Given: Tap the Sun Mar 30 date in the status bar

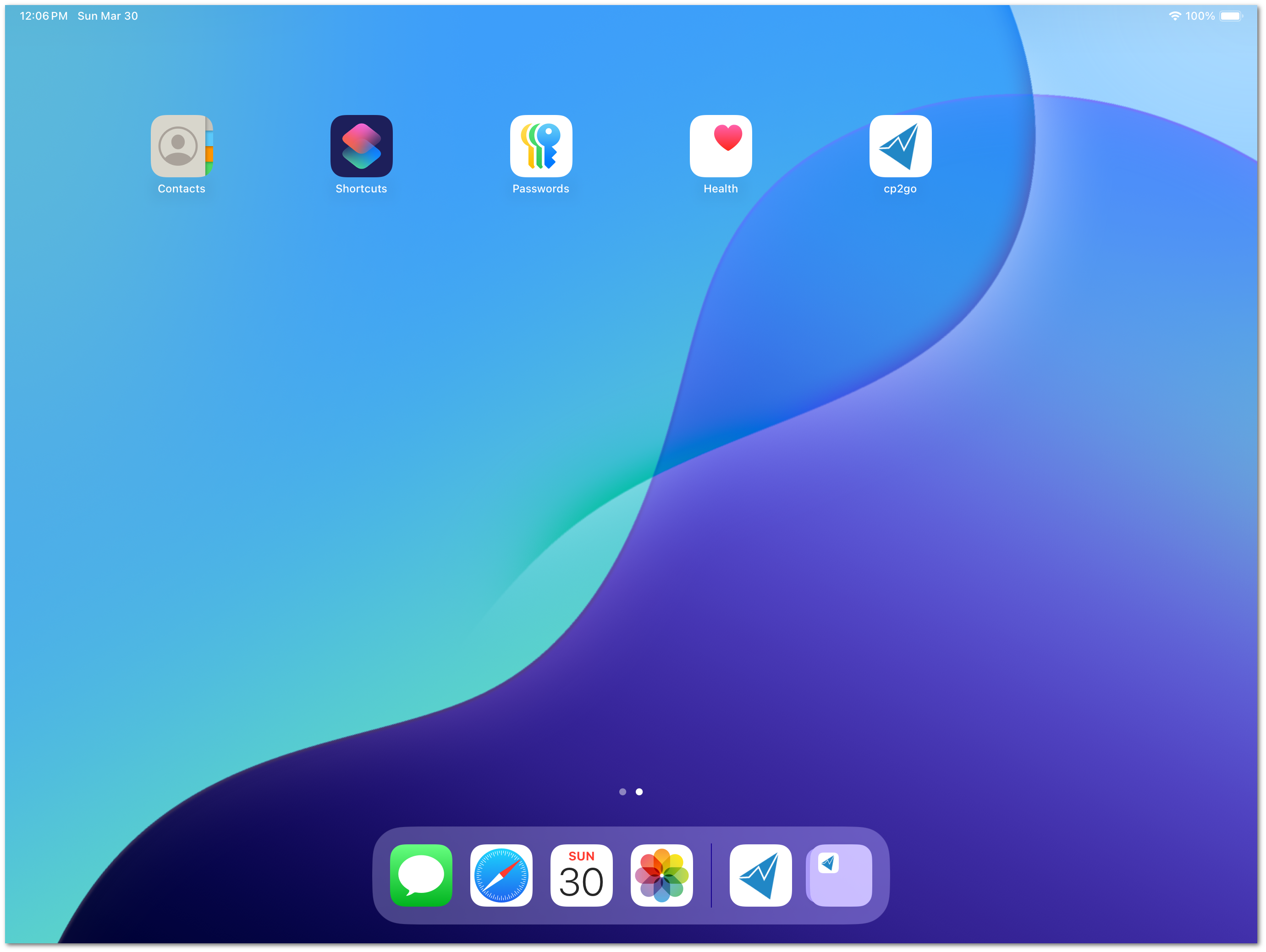Looking at the screenshot, I should 108,16.
